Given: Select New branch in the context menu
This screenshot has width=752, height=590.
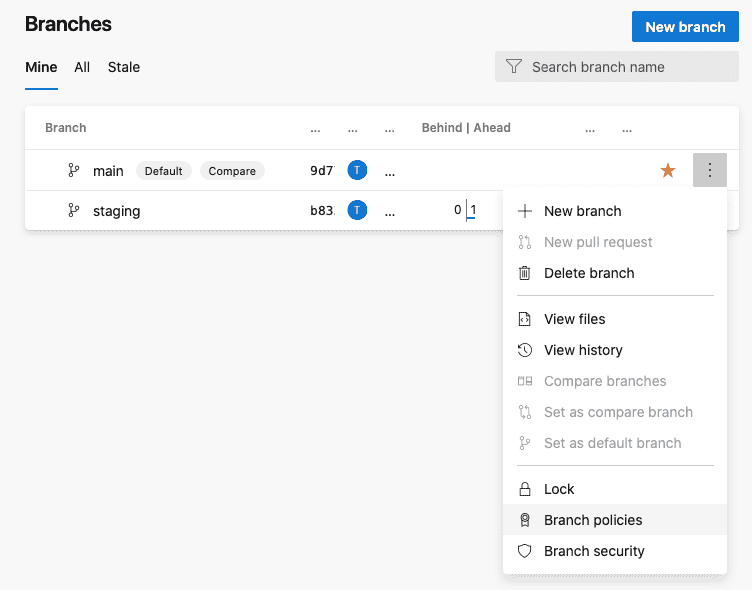Looking at the screenshot, I should coord(582,211).
